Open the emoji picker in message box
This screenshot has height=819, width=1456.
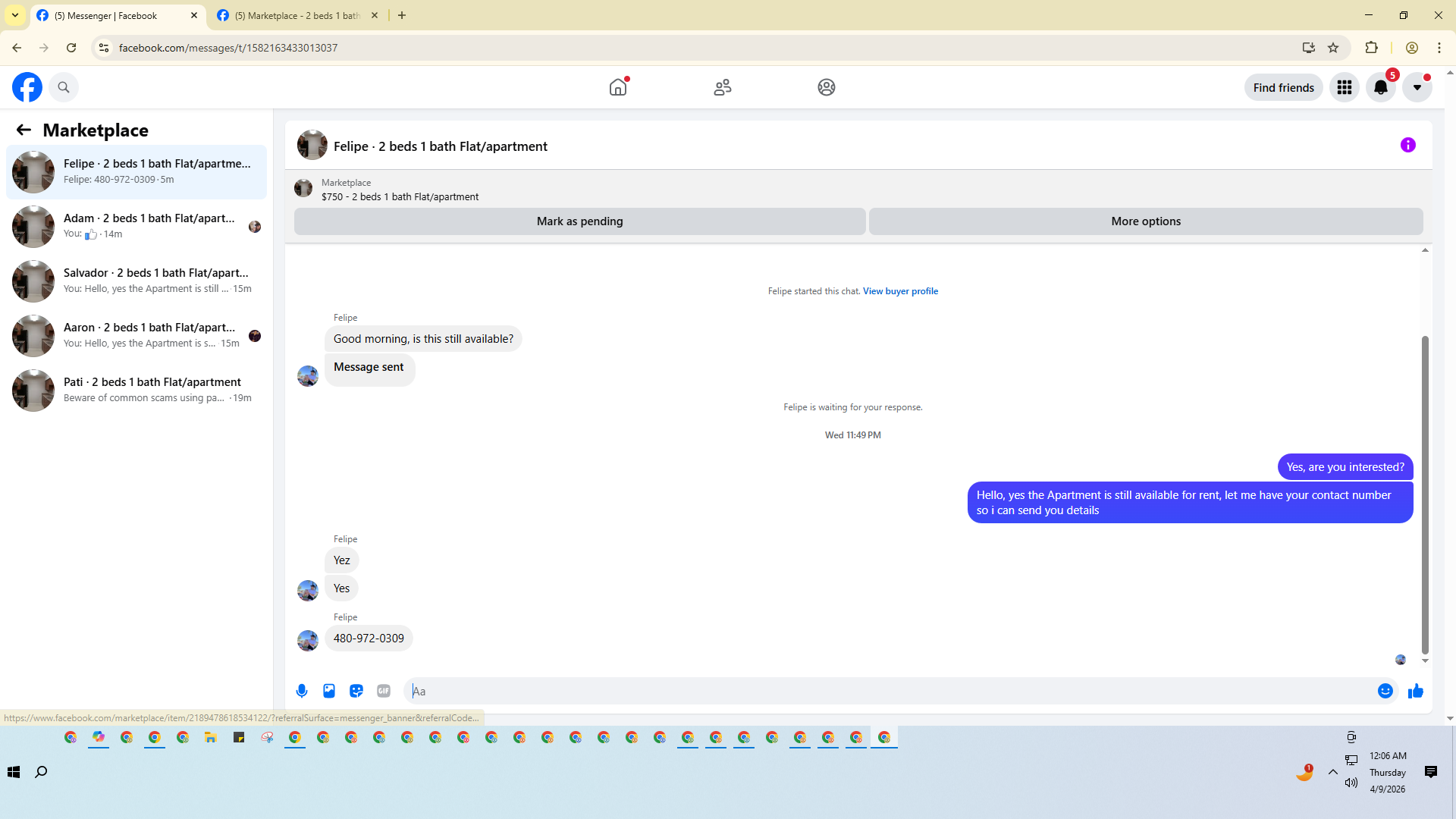pos(1385,691)
